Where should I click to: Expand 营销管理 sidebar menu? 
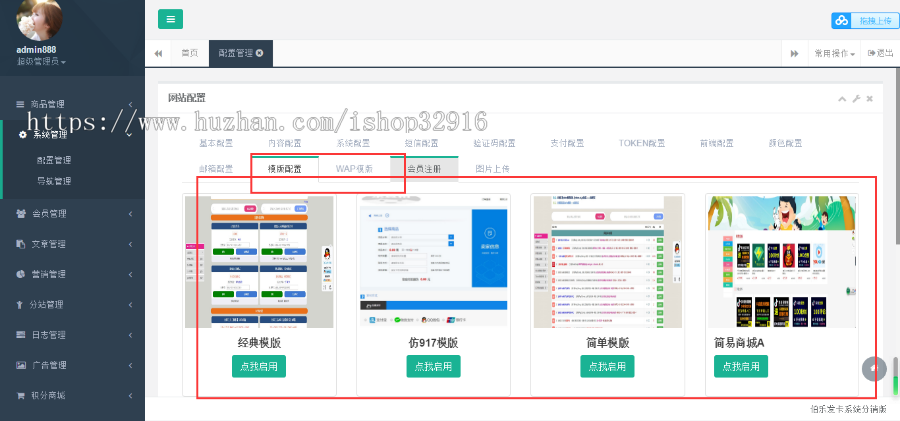(72, 274)
